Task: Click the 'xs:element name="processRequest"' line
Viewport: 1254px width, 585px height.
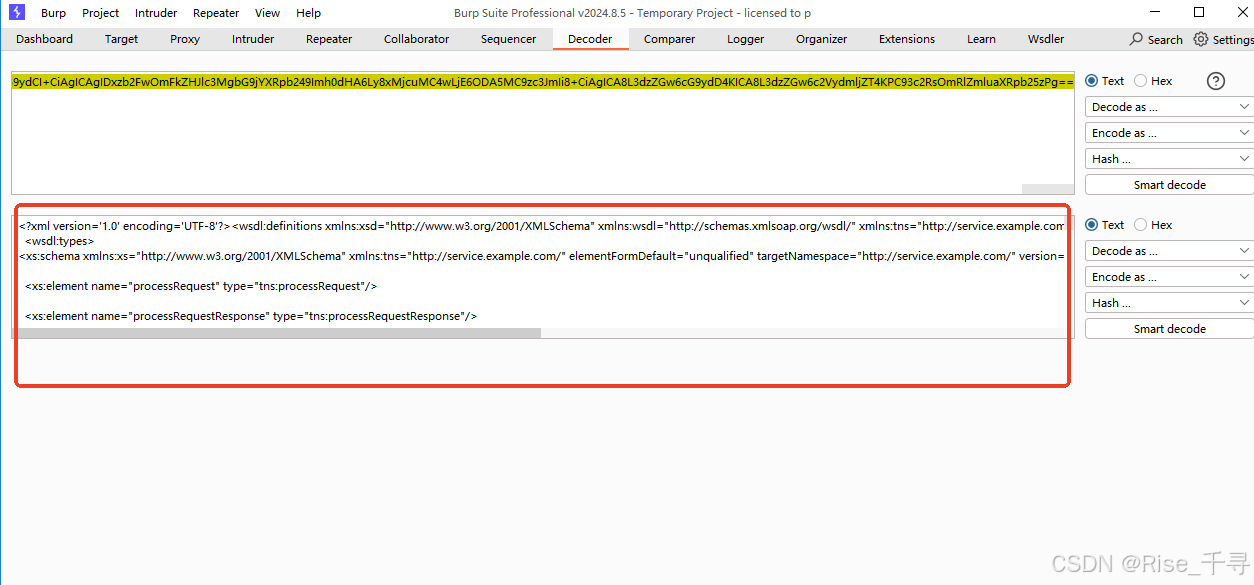Action: (201, 286)
